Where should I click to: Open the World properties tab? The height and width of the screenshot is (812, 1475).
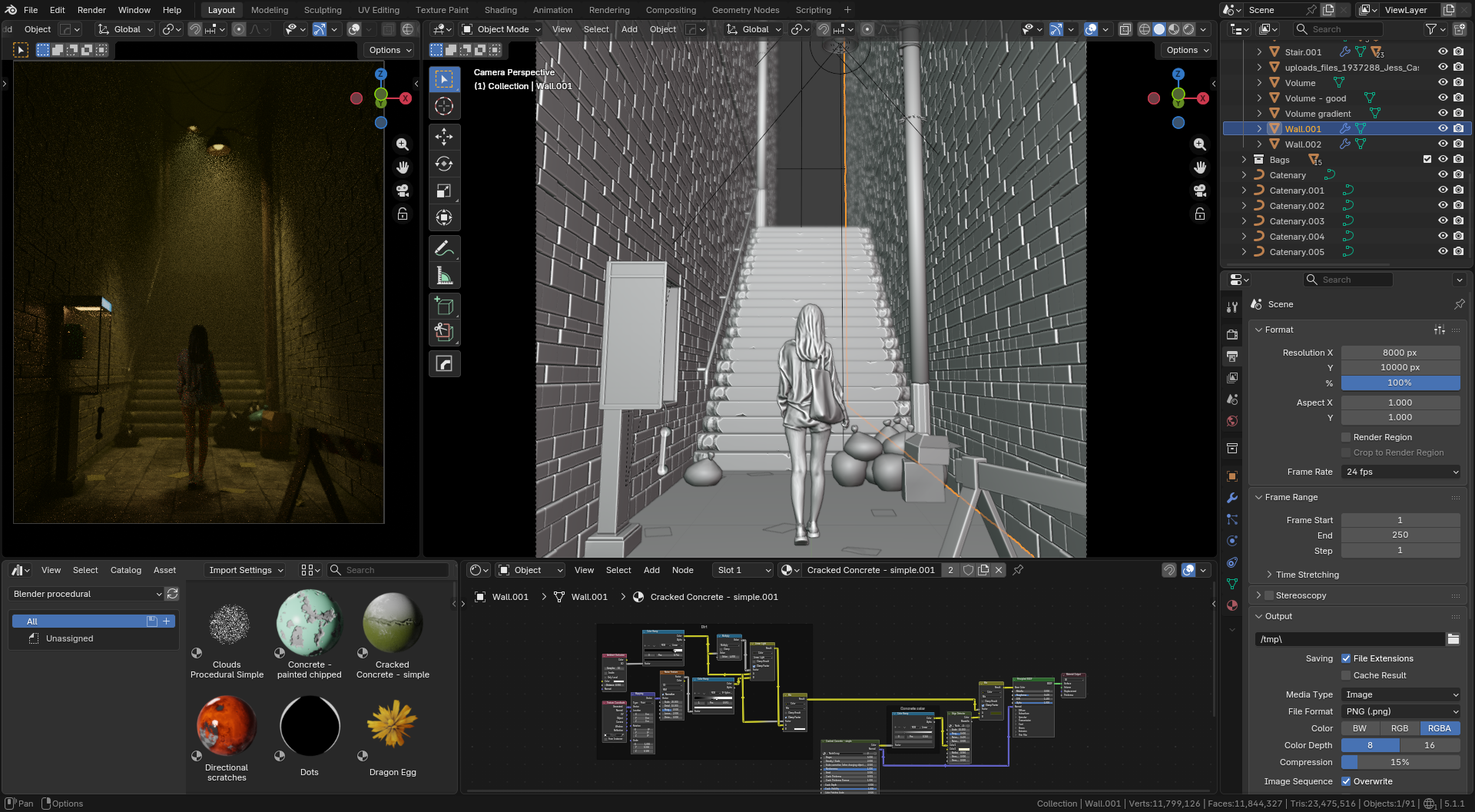pos(1232,421)
